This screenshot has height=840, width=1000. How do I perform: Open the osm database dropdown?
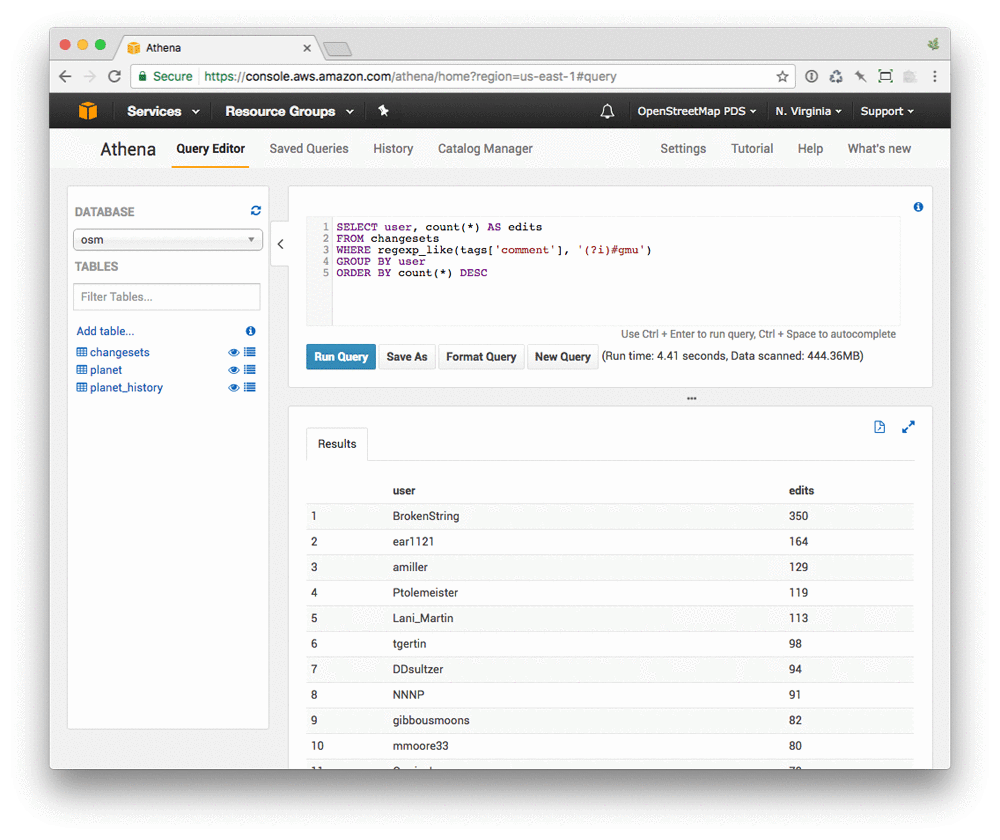[x=168, y=240]
